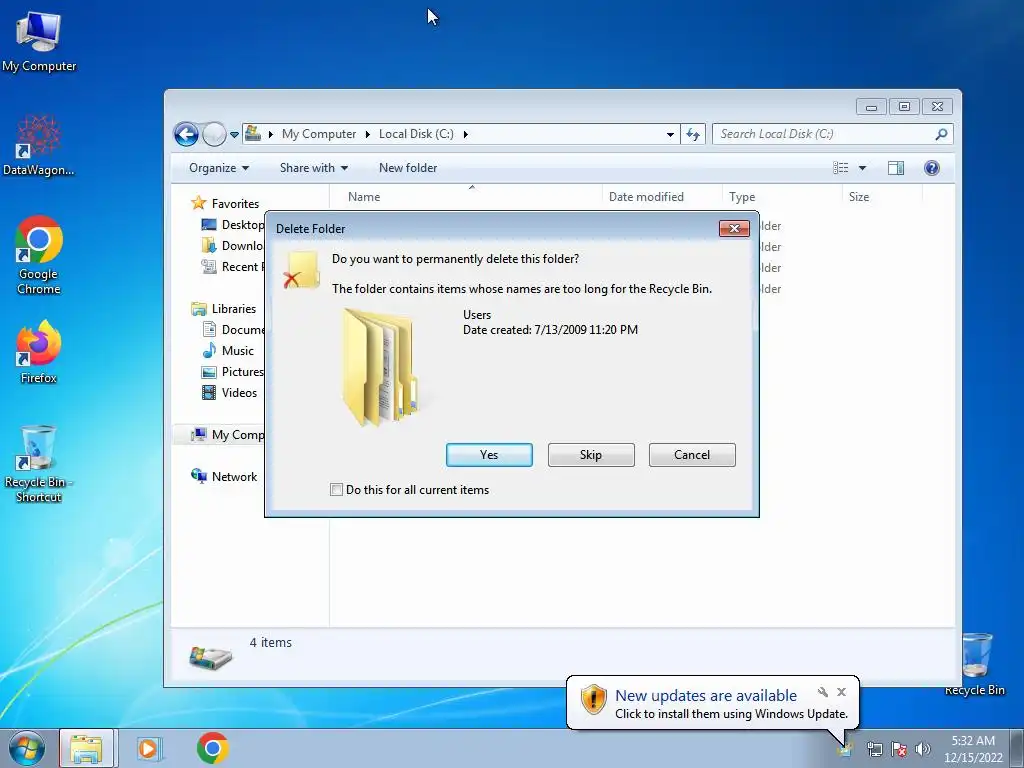The image size is (1024, 768).
Task: Create a New folder
Action: click(x=408, y=168)
